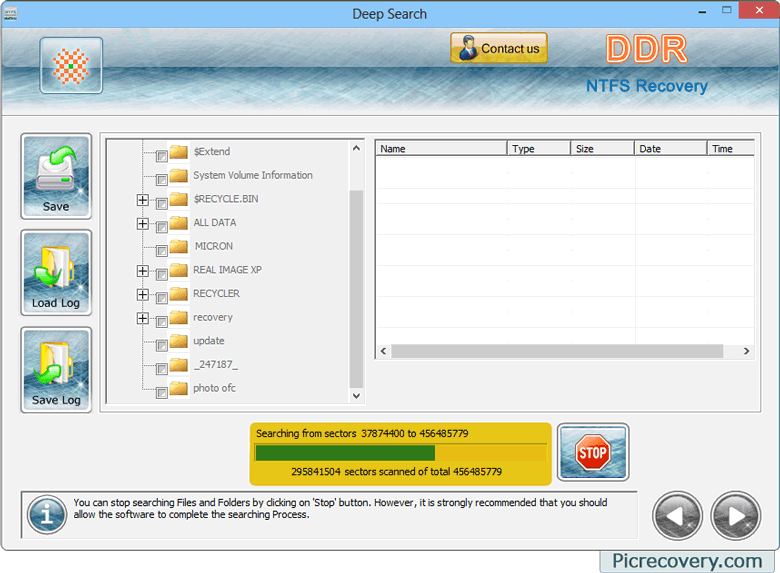This screenshot has height=573, width=780.
Task: Click the folder tree scroll down arrow
Action: [356, 396]
